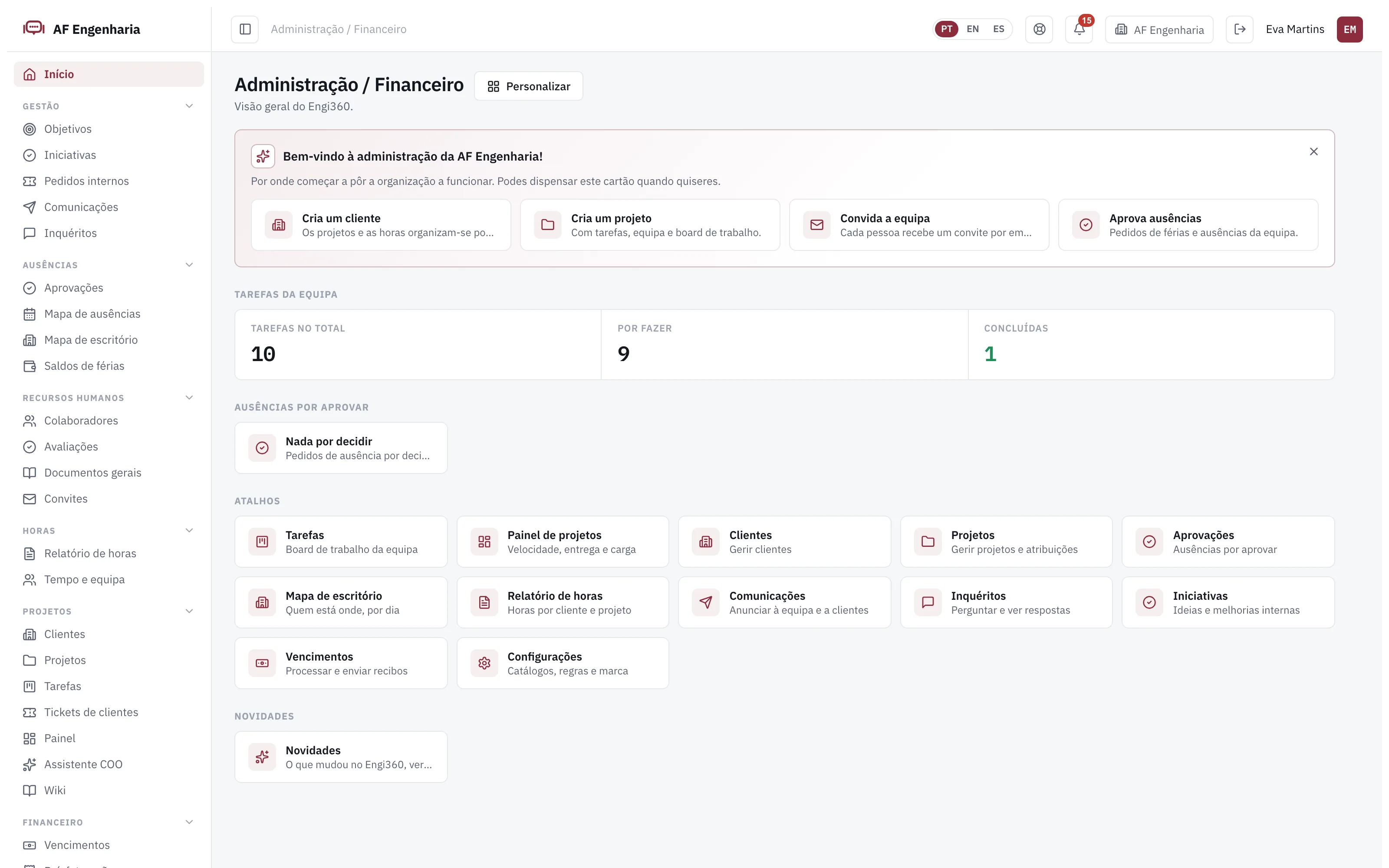Open the EM user avatar
Image resolution: width=1389 pixels, height=868 pixels.
pyautogui.click(x=1350, y=29)
